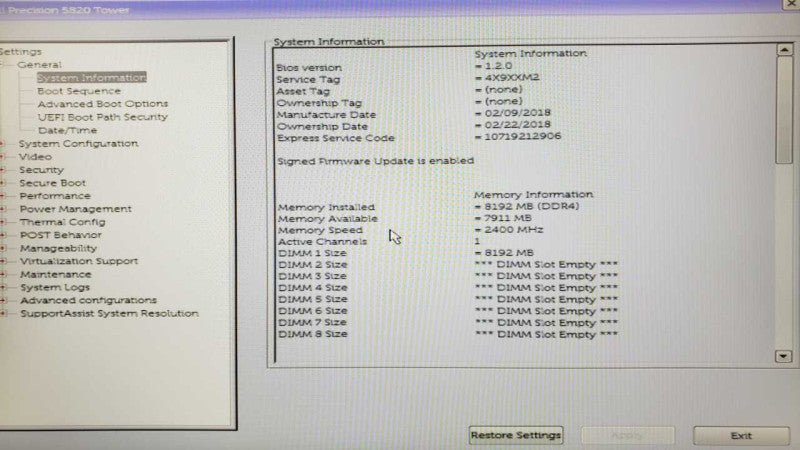Click Express Service Code value 10719212906
Screen dimensions: 800x450
click(522, 136)
